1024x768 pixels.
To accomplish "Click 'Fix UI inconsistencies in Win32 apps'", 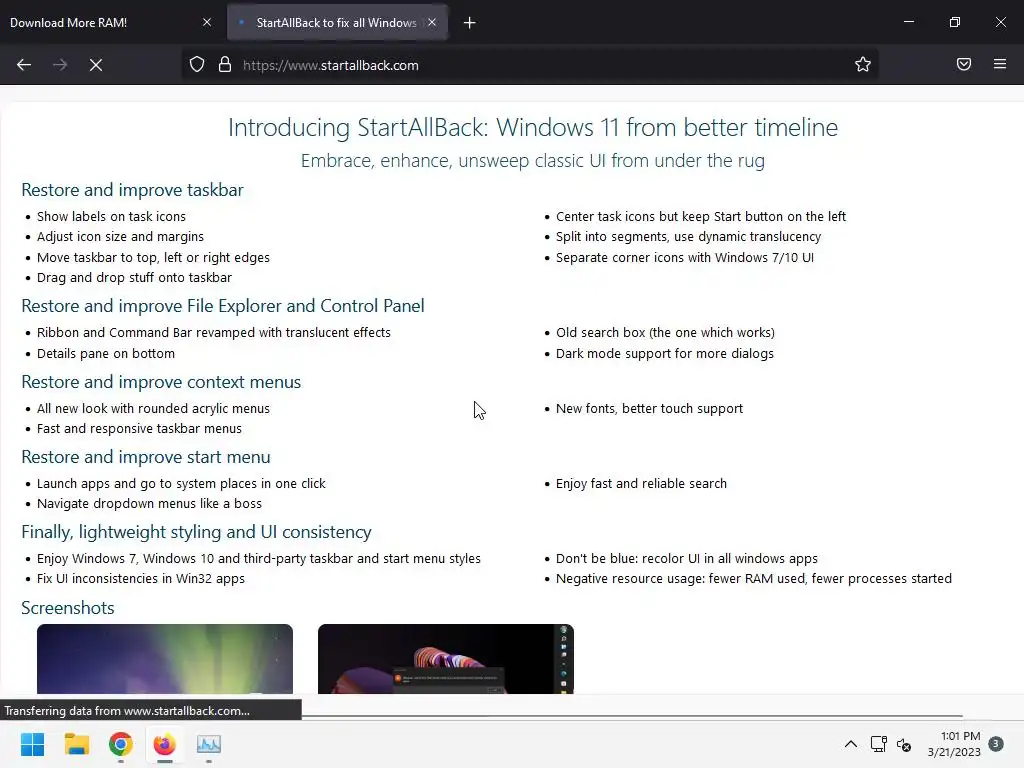I will click(x=140, y=579).
